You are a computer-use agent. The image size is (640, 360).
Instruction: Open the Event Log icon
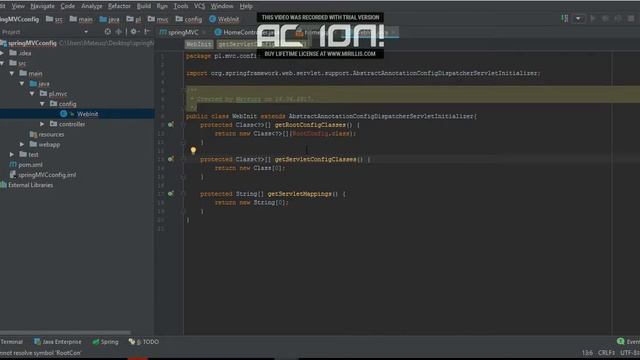[621, 342]
